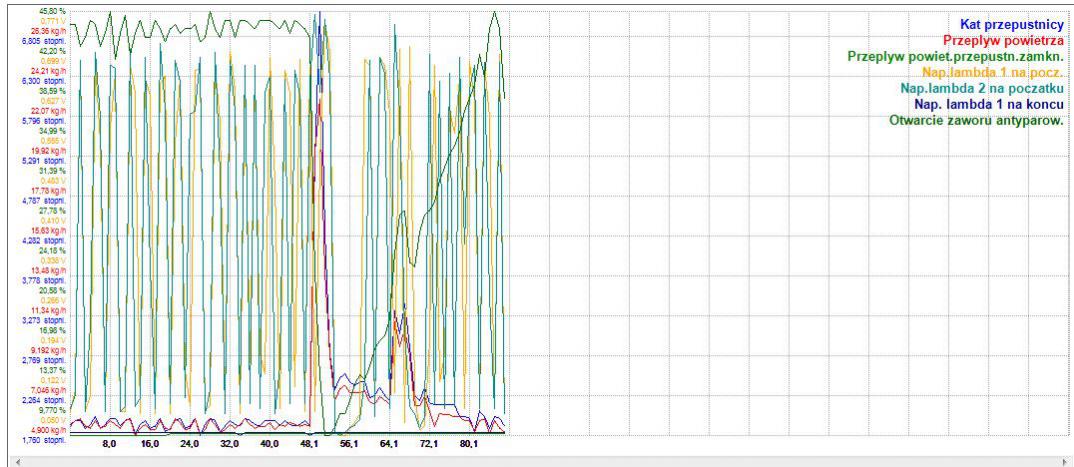Click x-axis tick label '24,0'
1074x467 pixels.
tap(189, 444)
